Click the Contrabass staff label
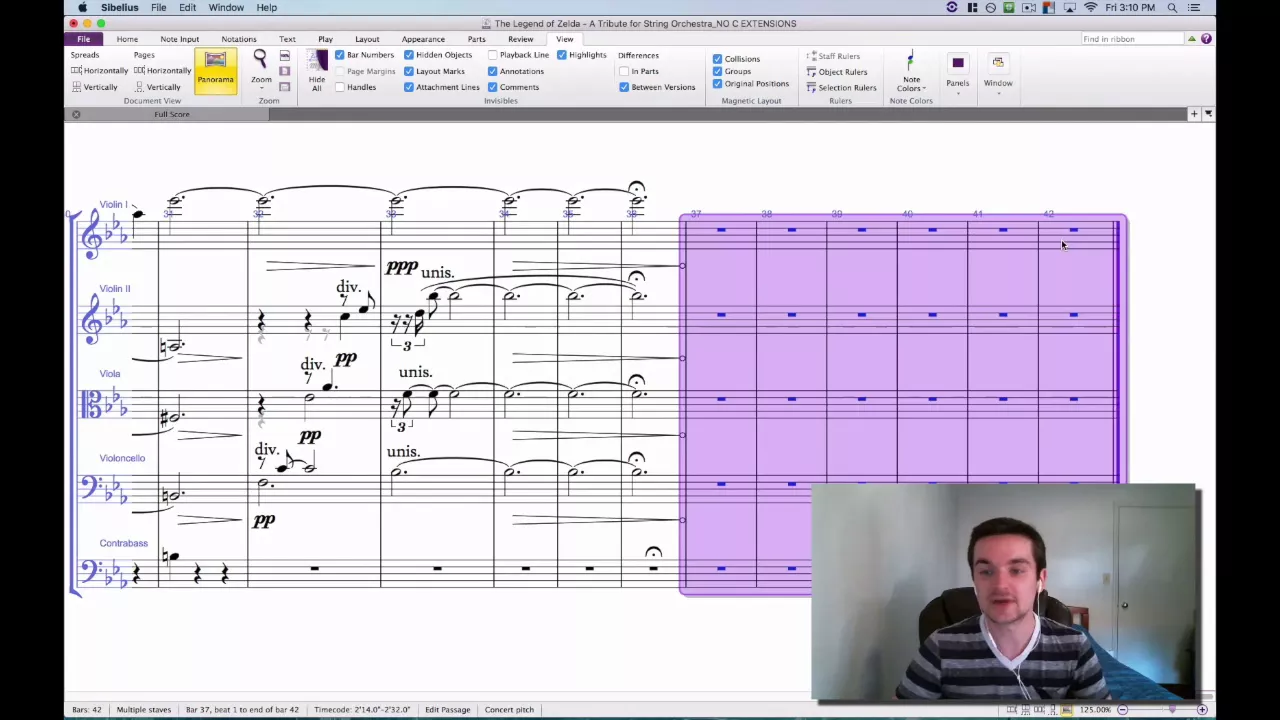 (x=123, y=543)
